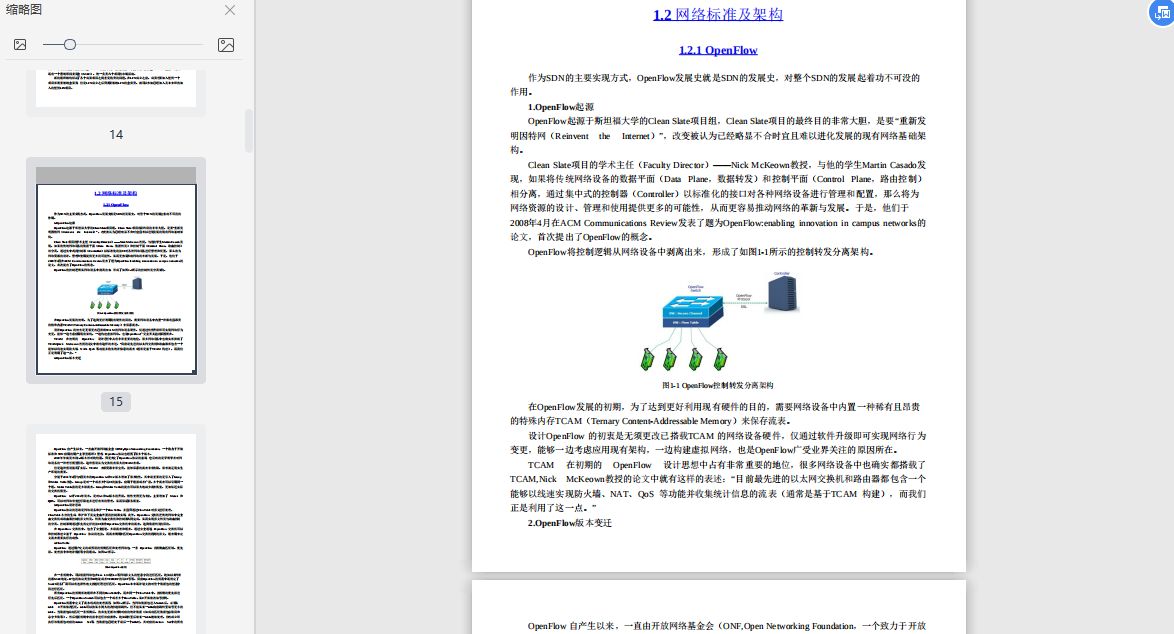The image size is (1174, 634).
Task: Click the page number label 15
Action: 116,402
